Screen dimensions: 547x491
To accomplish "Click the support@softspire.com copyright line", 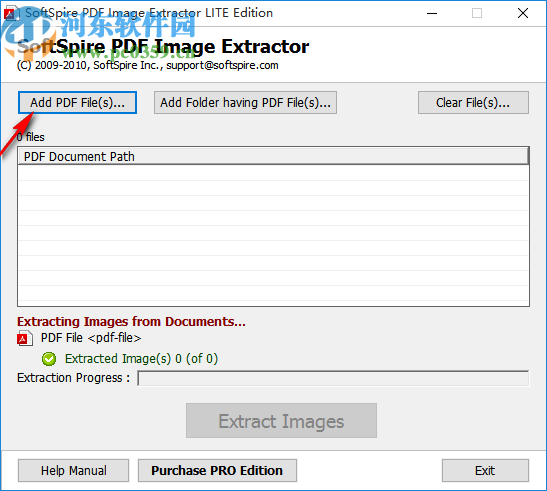I will pyautogui.click(x=148, y=65).
